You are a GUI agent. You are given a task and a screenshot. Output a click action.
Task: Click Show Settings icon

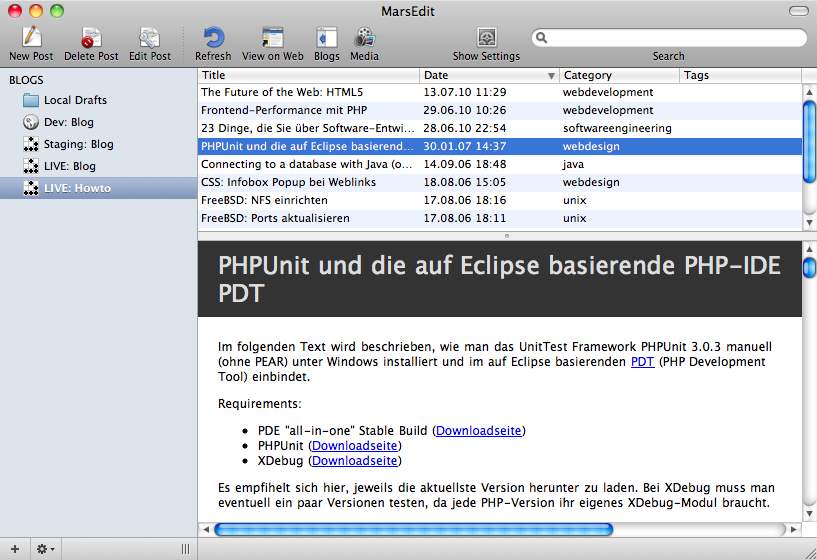pos(487,38)
